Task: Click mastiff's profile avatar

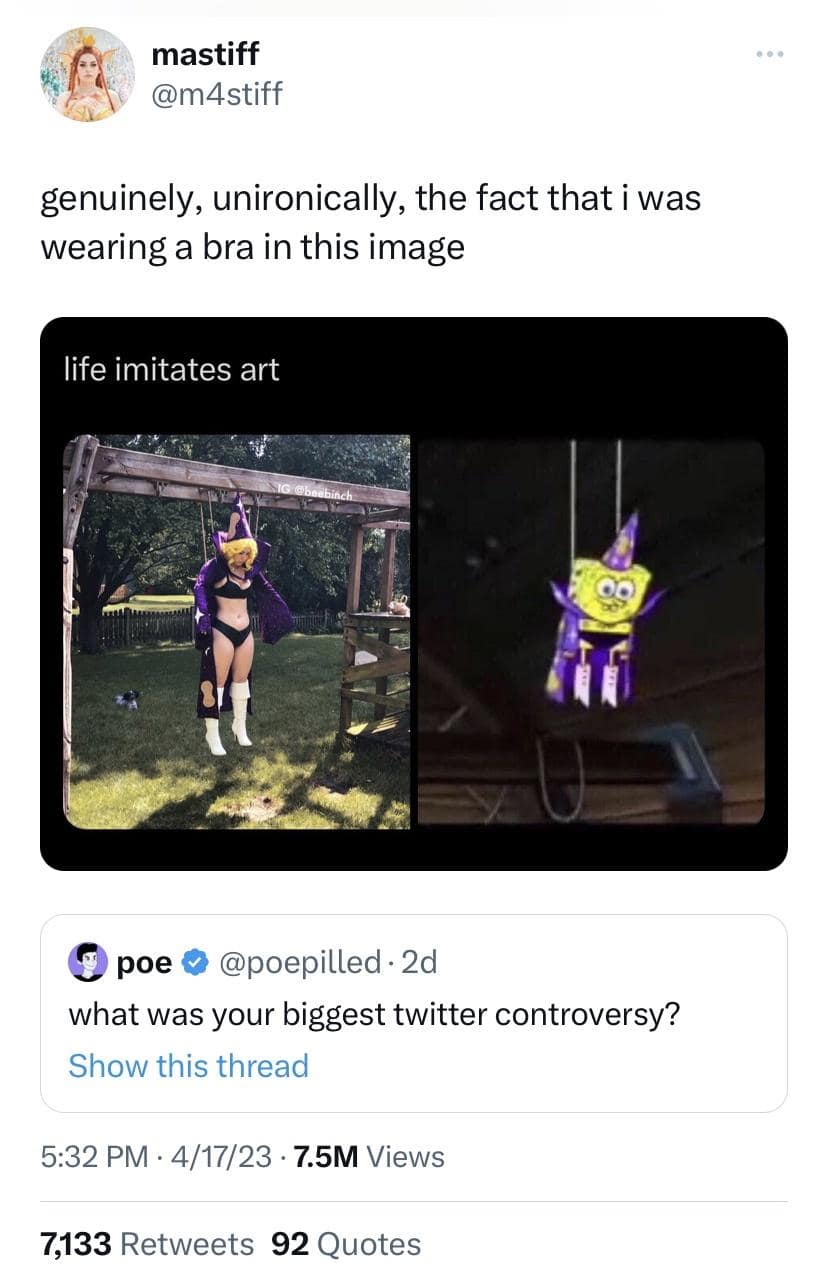Action: 87,74
